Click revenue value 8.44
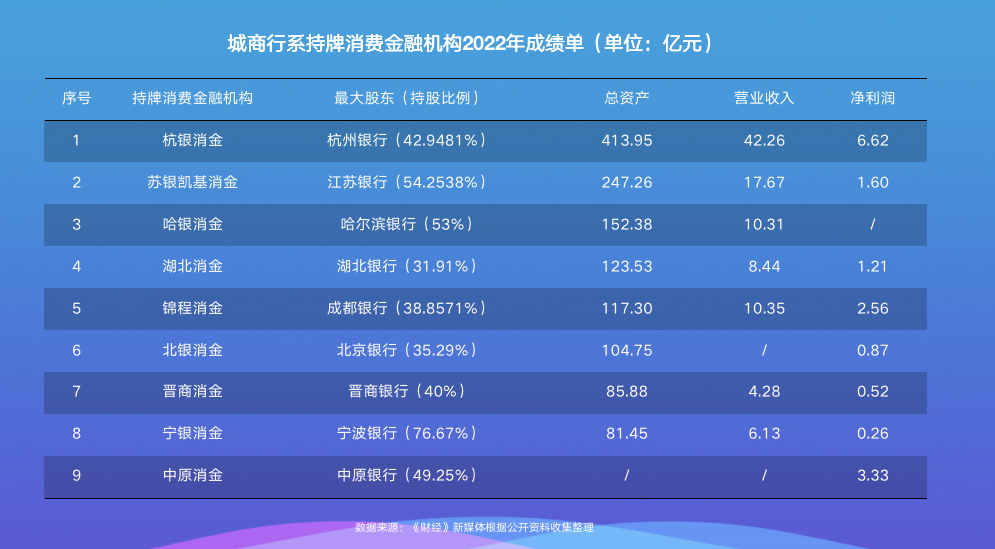The image size is (995, 549). (x=764, y=266)
